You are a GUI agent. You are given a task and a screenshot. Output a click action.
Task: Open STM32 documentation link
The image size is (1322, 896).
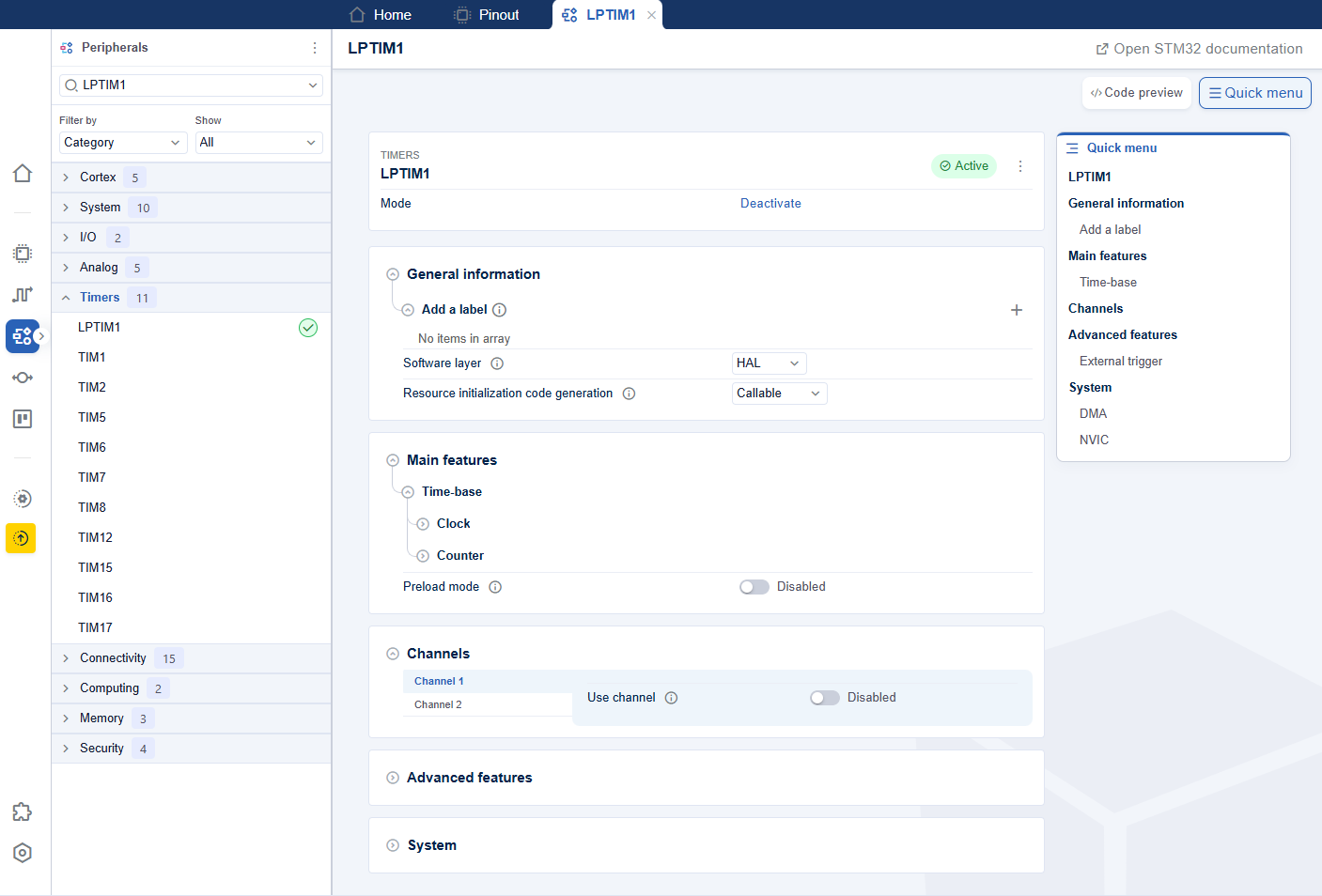[1200, 49]
